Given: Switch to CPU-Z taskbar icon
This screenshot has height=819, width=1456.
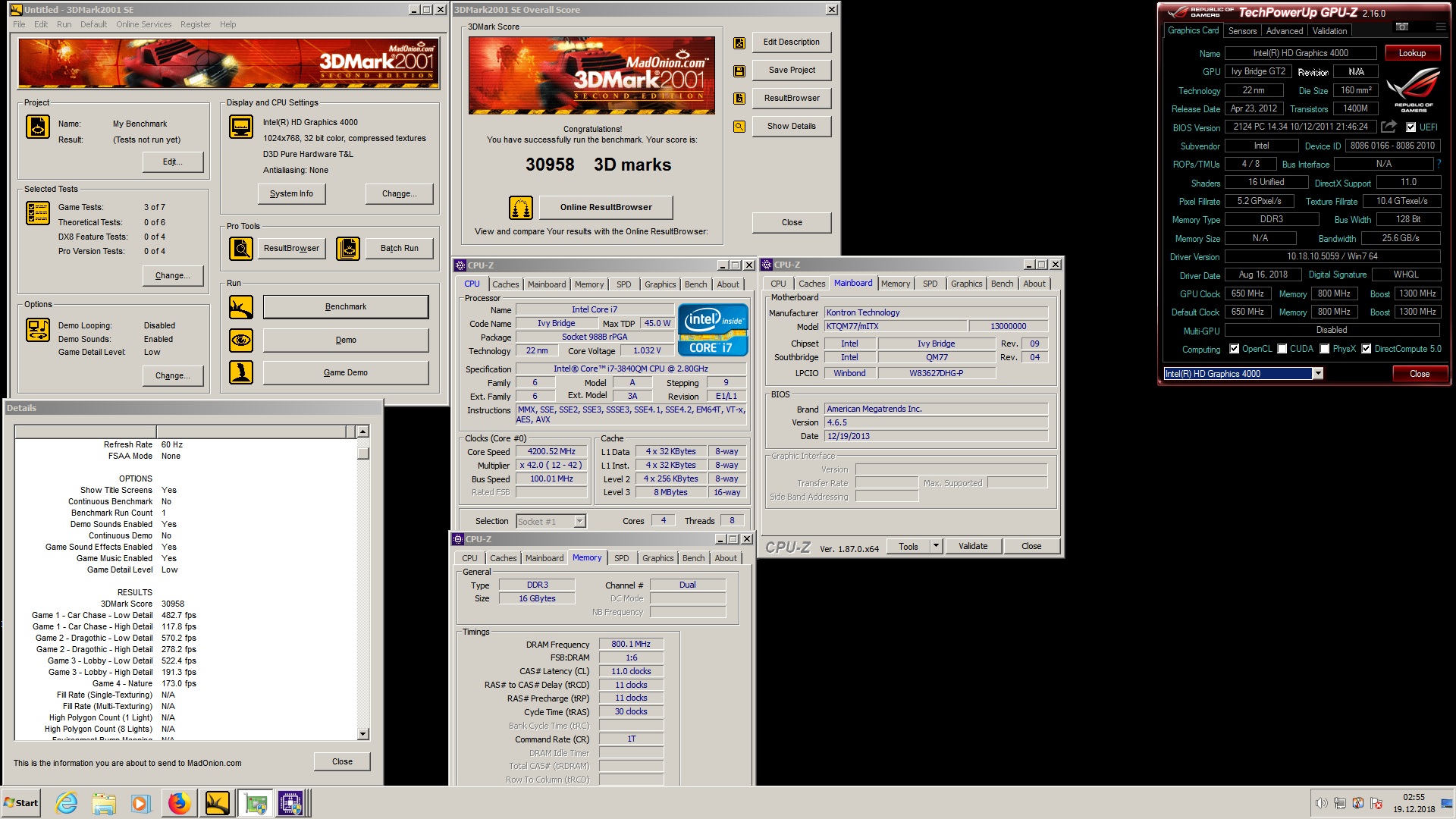Looking at the screenshot, I should coord(290,803).
